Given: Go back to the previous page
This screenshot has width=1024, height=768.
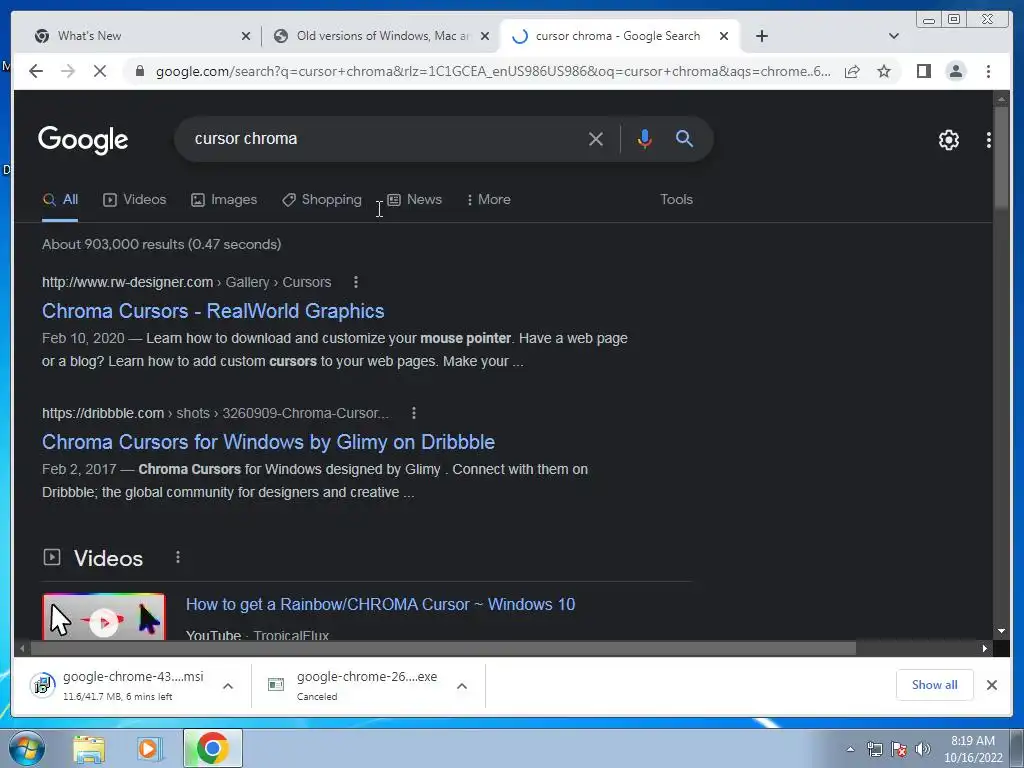Looking at the screenshot, I should (x=36, y=71).
